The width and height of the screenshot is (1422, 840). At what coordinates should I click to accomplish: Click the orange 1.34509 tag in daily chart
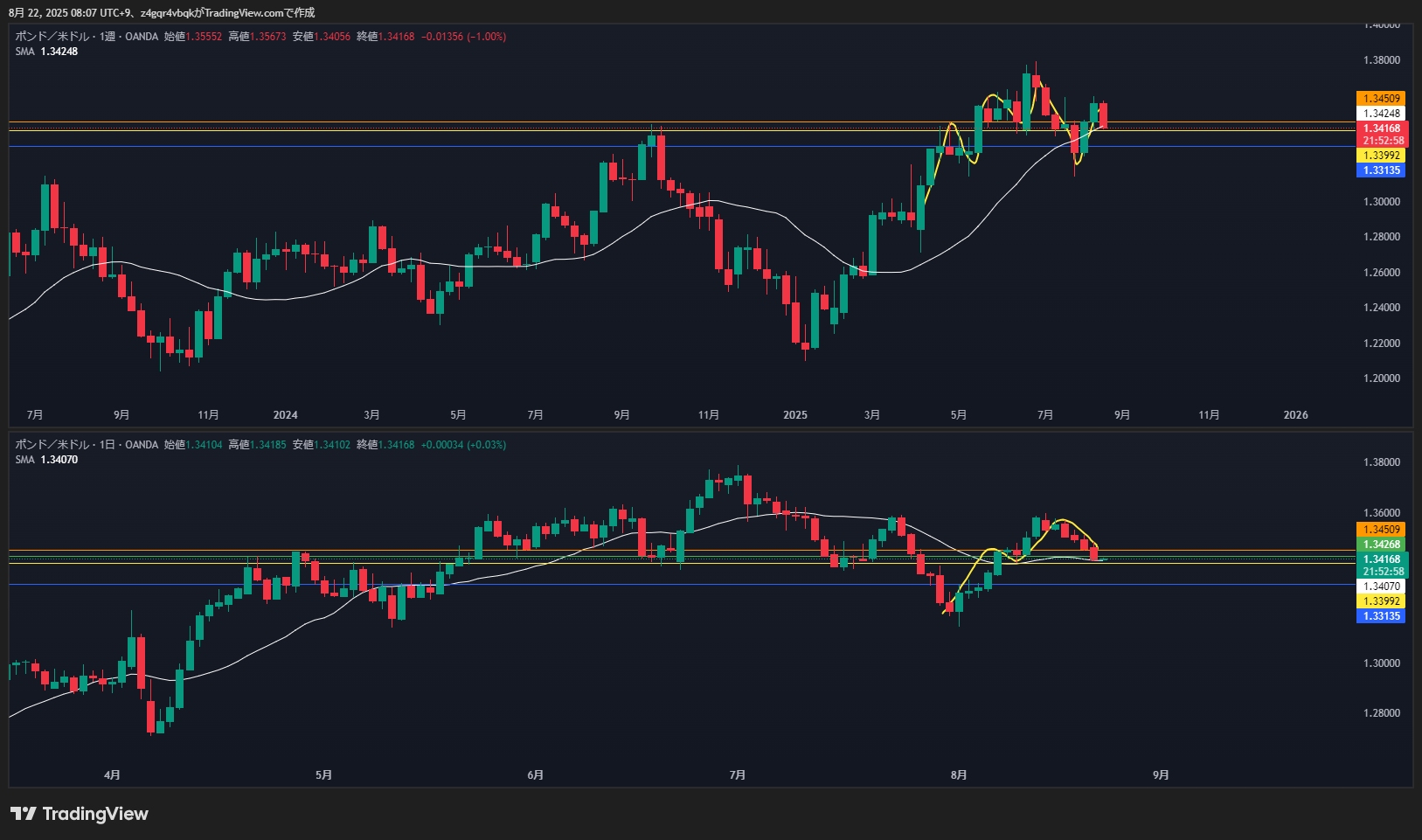(x=1381, y=530)
